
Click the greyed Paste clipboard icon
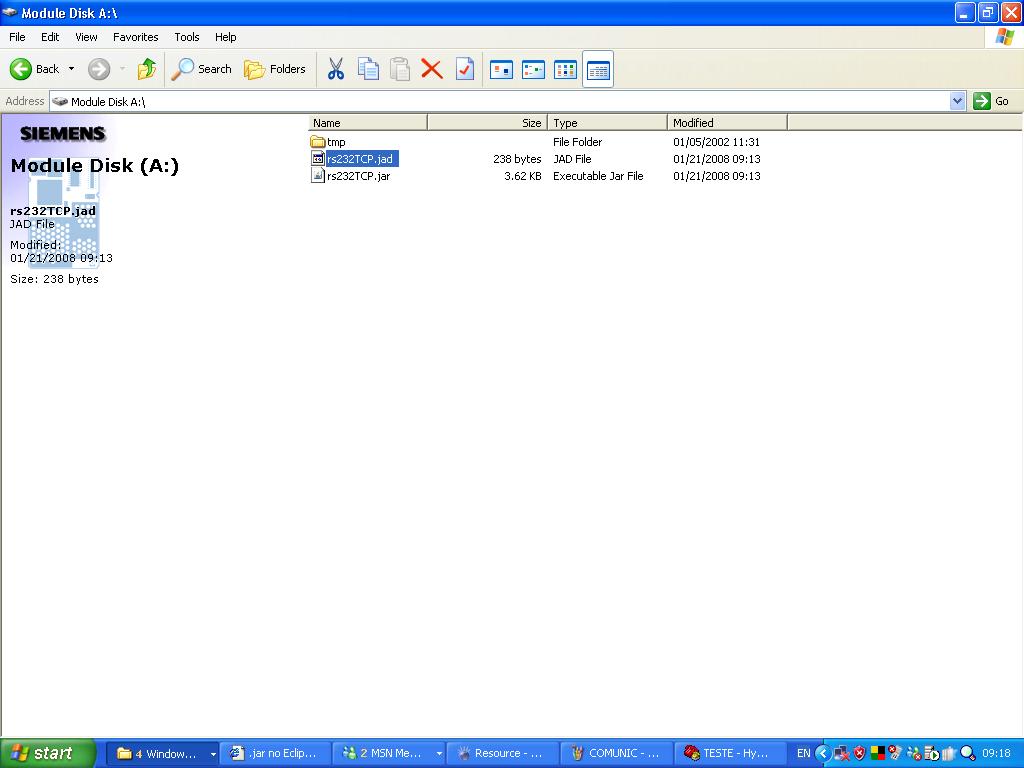[400, 69]
